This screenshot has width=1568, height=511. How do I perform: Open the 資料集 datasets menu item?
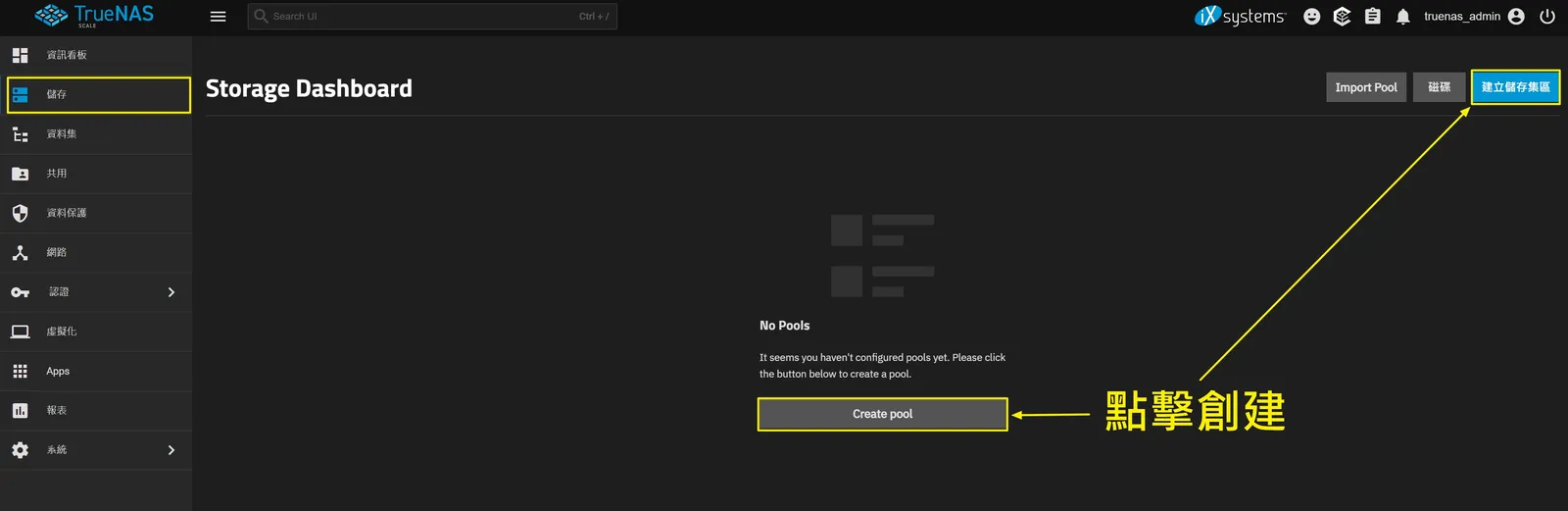tap(96, 134)
